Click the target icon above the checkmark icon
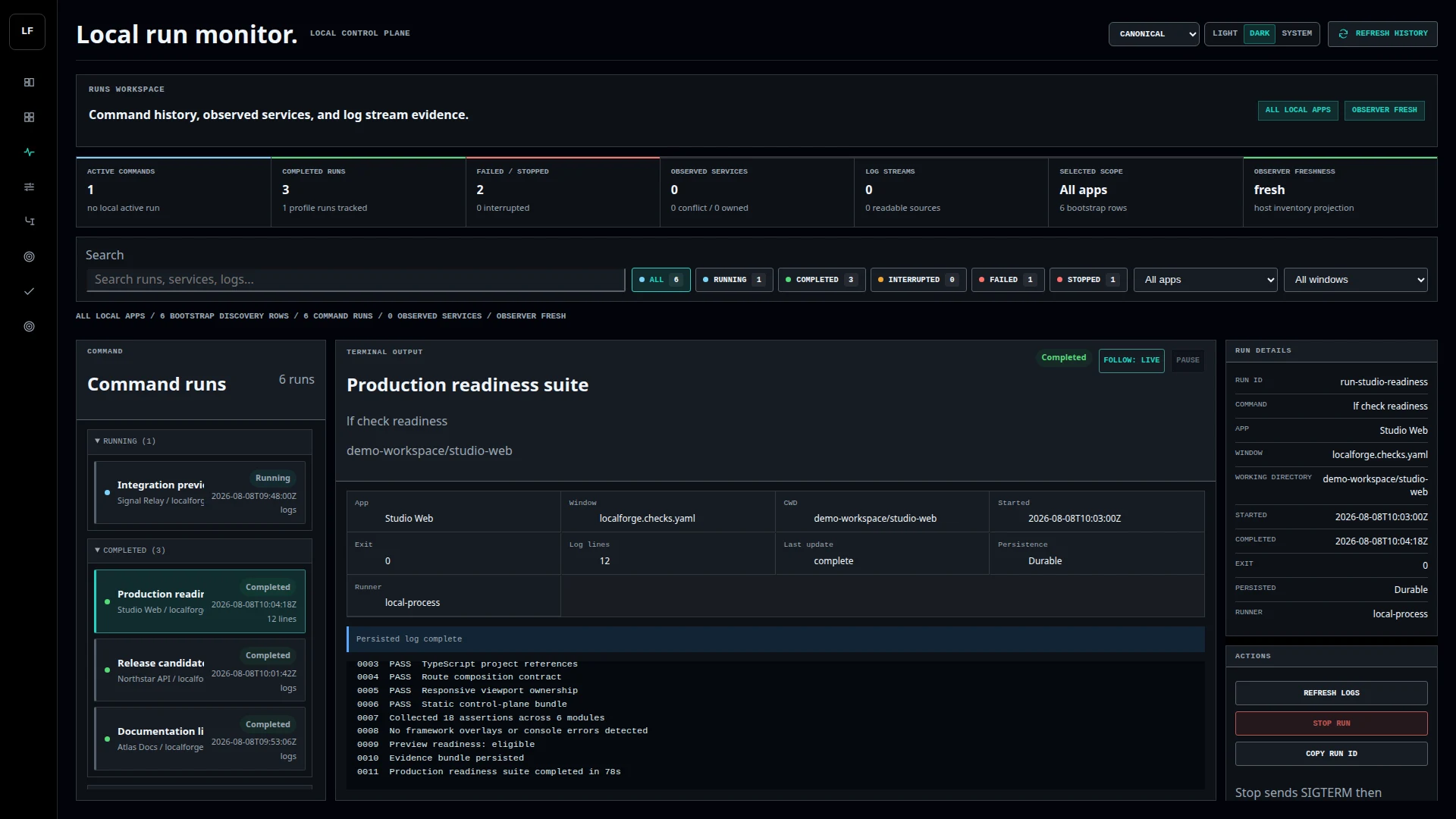 (29, 256)
